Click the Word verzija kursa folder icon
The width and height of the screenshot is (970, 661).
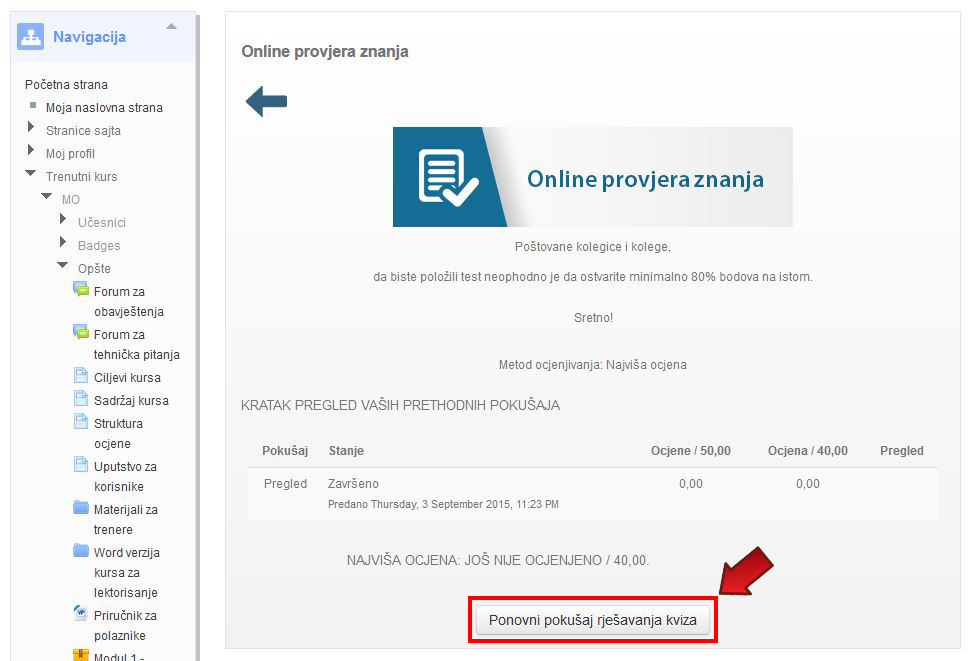click(81, 551)
